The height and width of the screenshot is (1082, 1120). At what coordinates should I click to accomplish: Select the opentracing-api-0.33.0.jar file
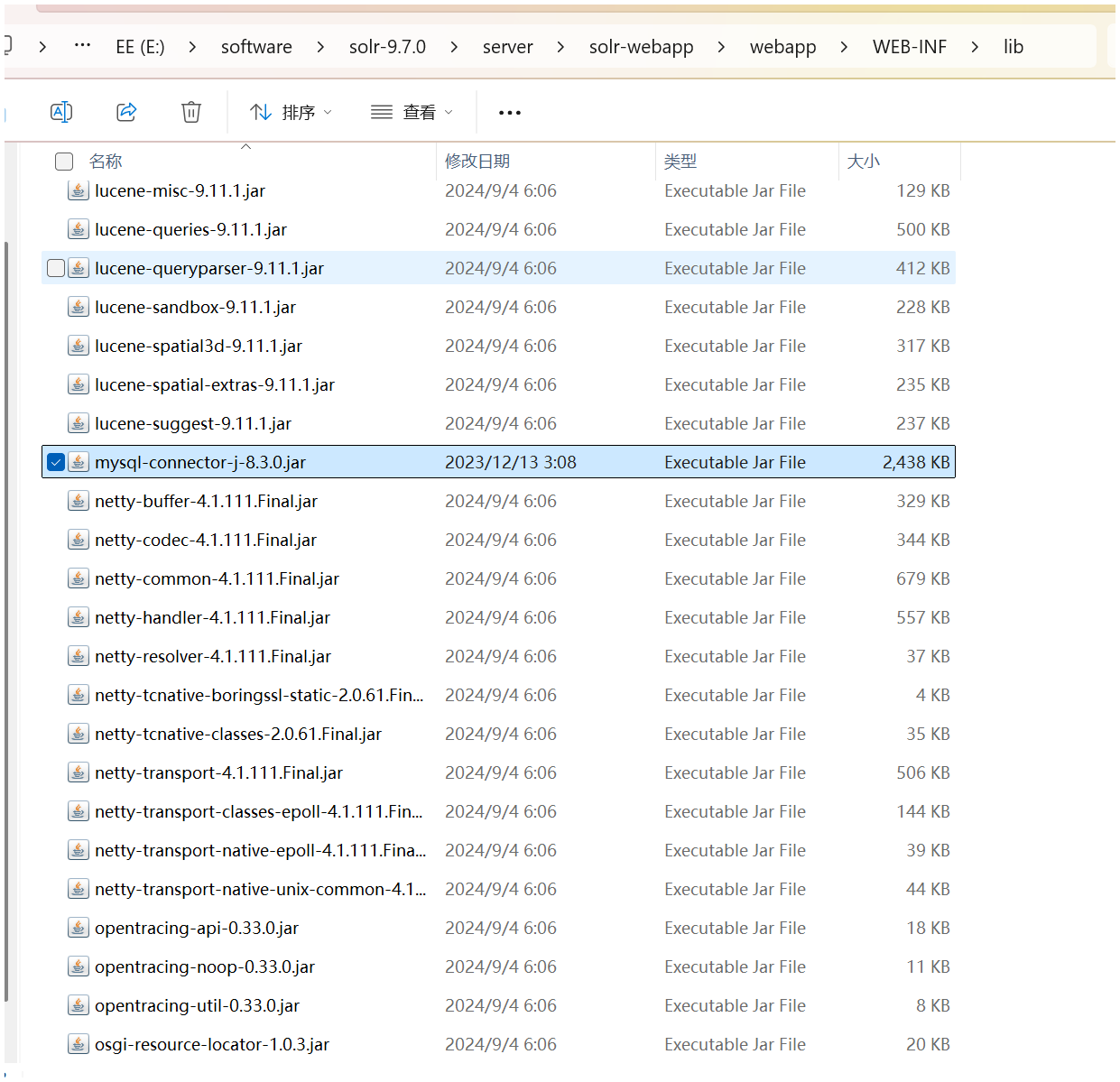[197, 928]
